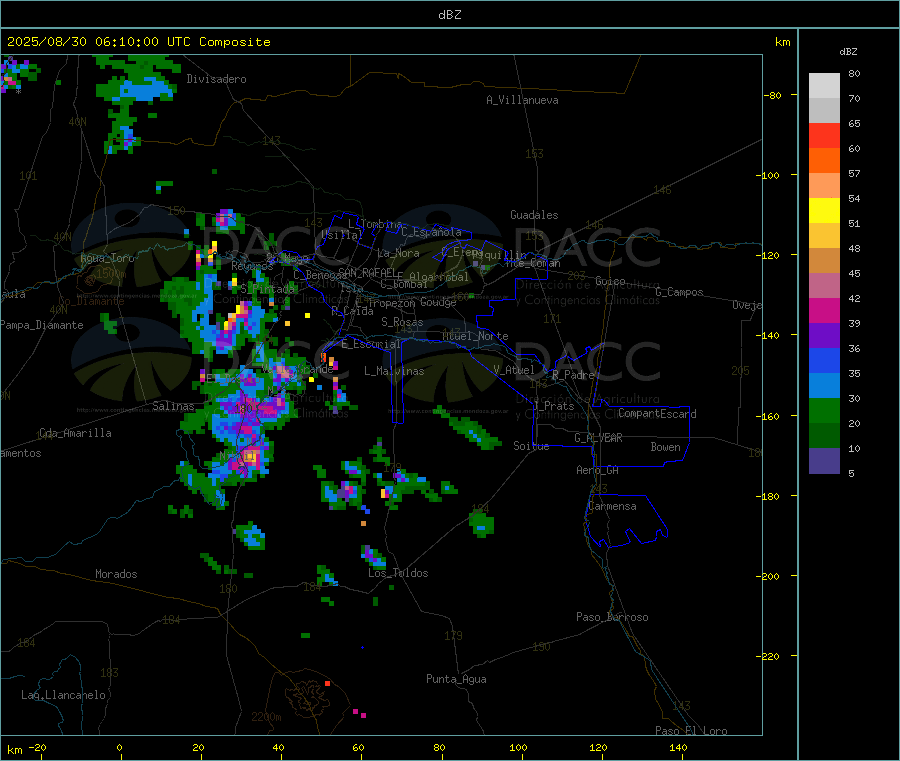Click the 'Agua_Toro' label
Image resolution: width=900 pixels, height=761 pixels.
tap(107, 258)
